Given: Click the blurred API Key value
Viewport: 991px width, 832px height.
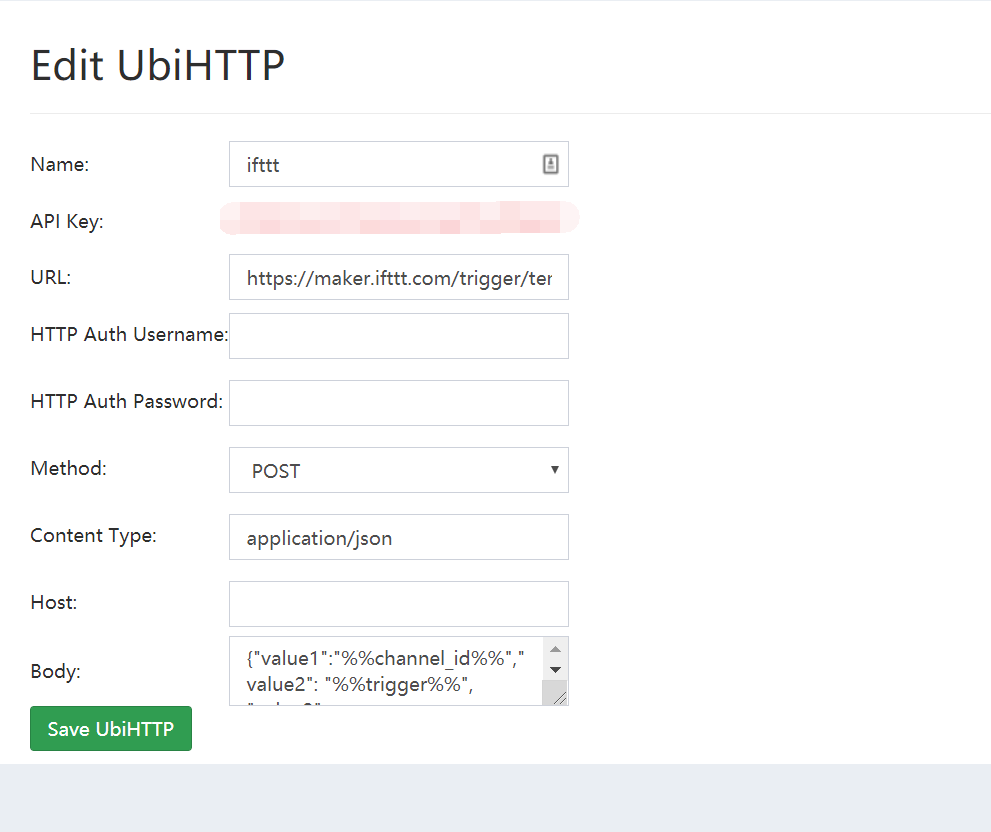Looking at the screenshot, I should 399,217.
